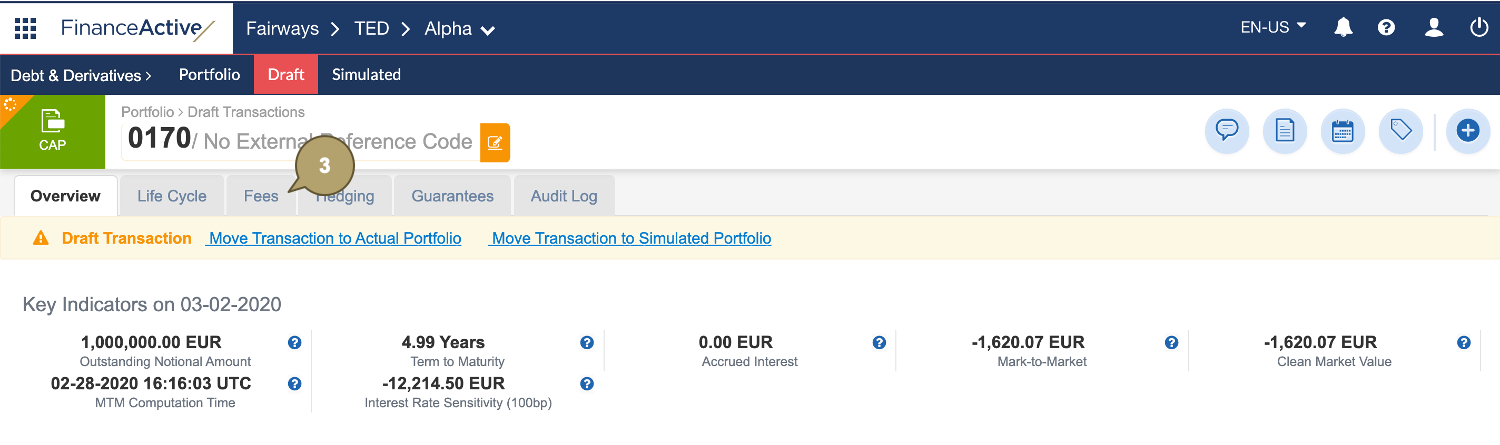Click the notifications bell icon
Image resolution: width=1500 pixels, height=445 pixels.
1343,28
